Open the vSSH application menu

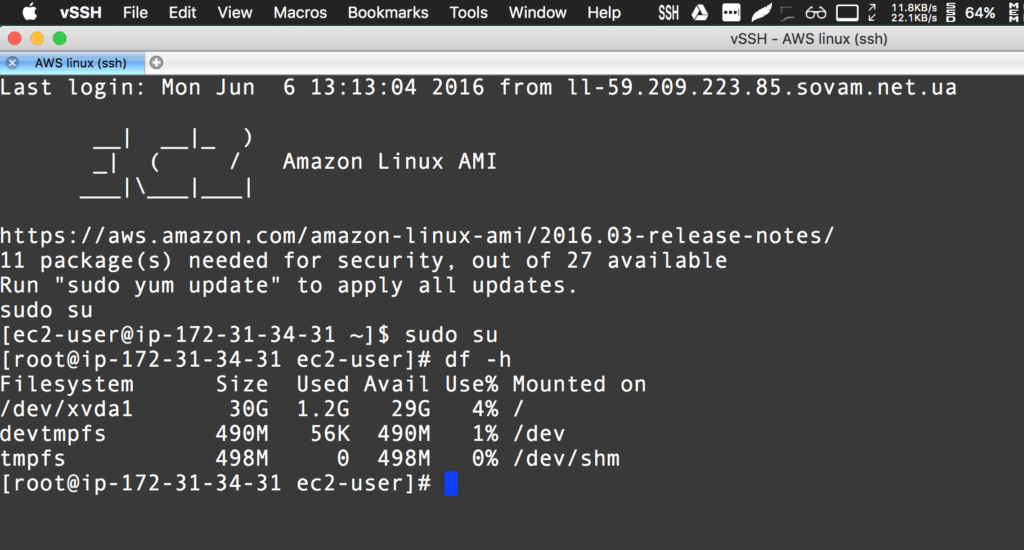pos(80,13)
